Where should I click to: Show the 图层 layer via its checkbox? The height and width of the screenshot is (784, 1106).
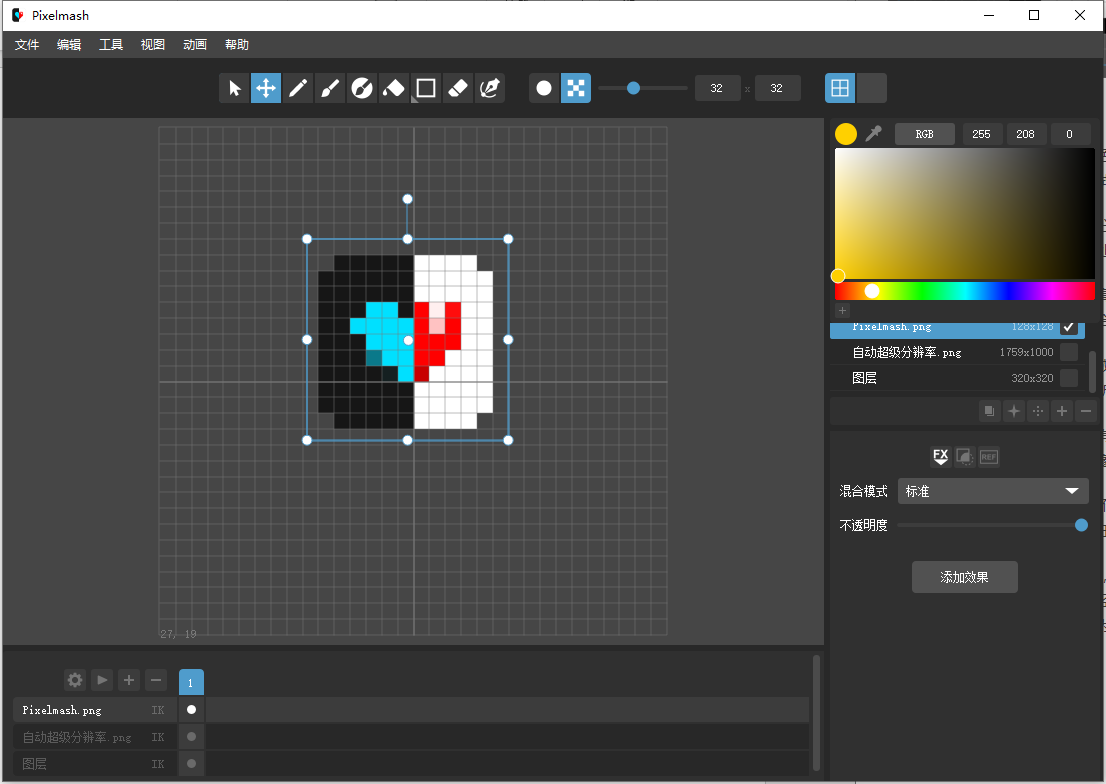pyautogui.click(x=1069, y=378)
